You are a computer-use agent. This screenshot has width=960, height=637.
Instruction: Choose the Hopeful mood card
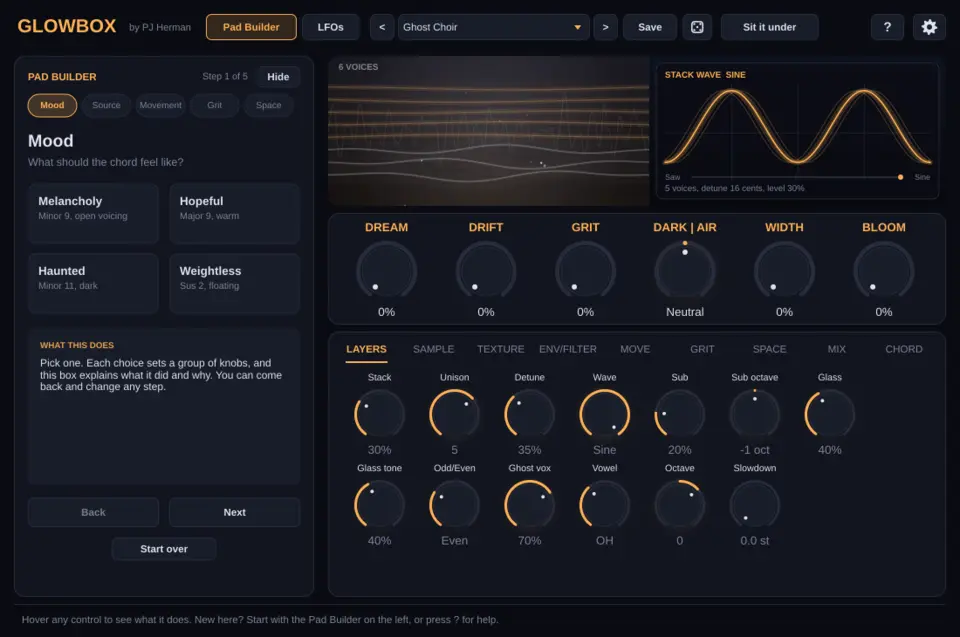[234, 213]
